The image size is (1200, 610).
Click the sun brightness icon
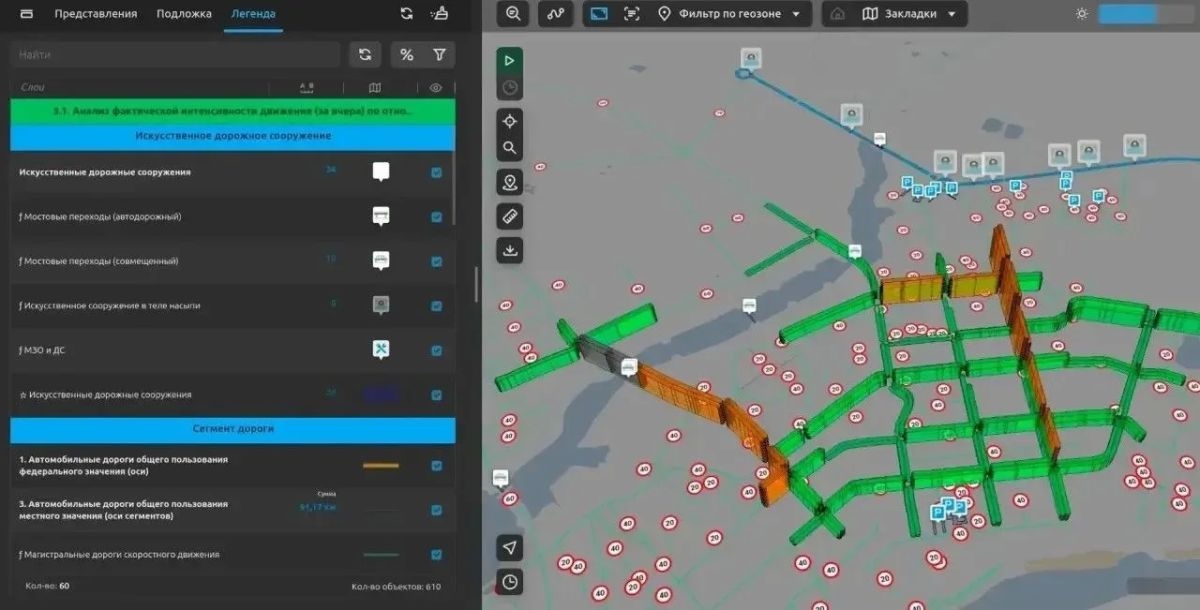1081,14
